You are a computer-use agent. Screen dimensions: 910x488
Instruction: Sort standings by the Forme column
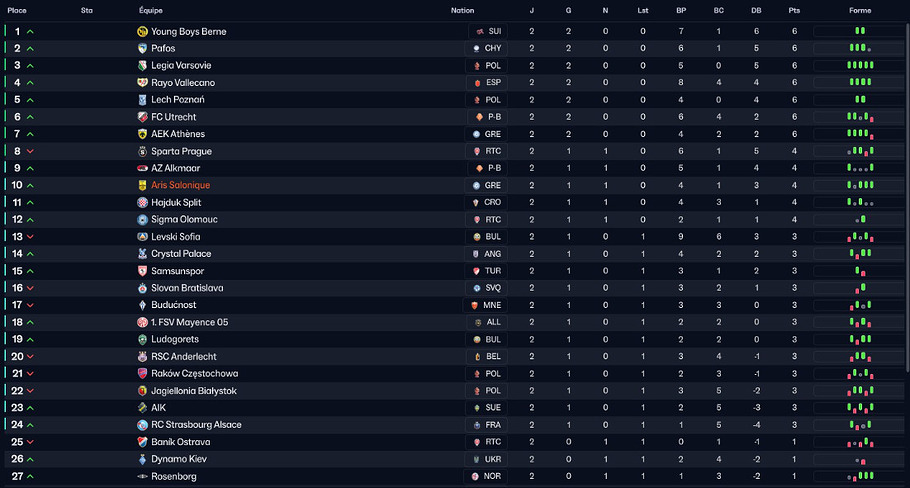click(x=859, y=10)
